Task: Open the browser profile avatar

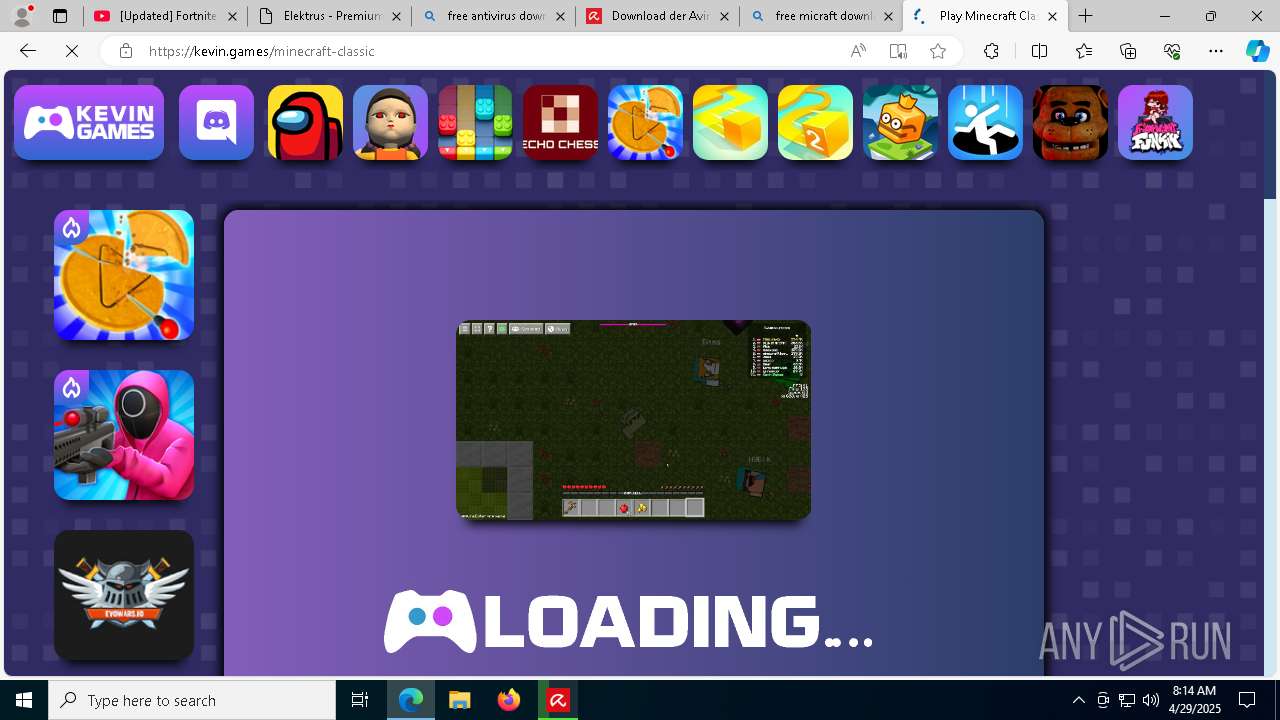Action: pyautogui.click(x=22, y=16)
